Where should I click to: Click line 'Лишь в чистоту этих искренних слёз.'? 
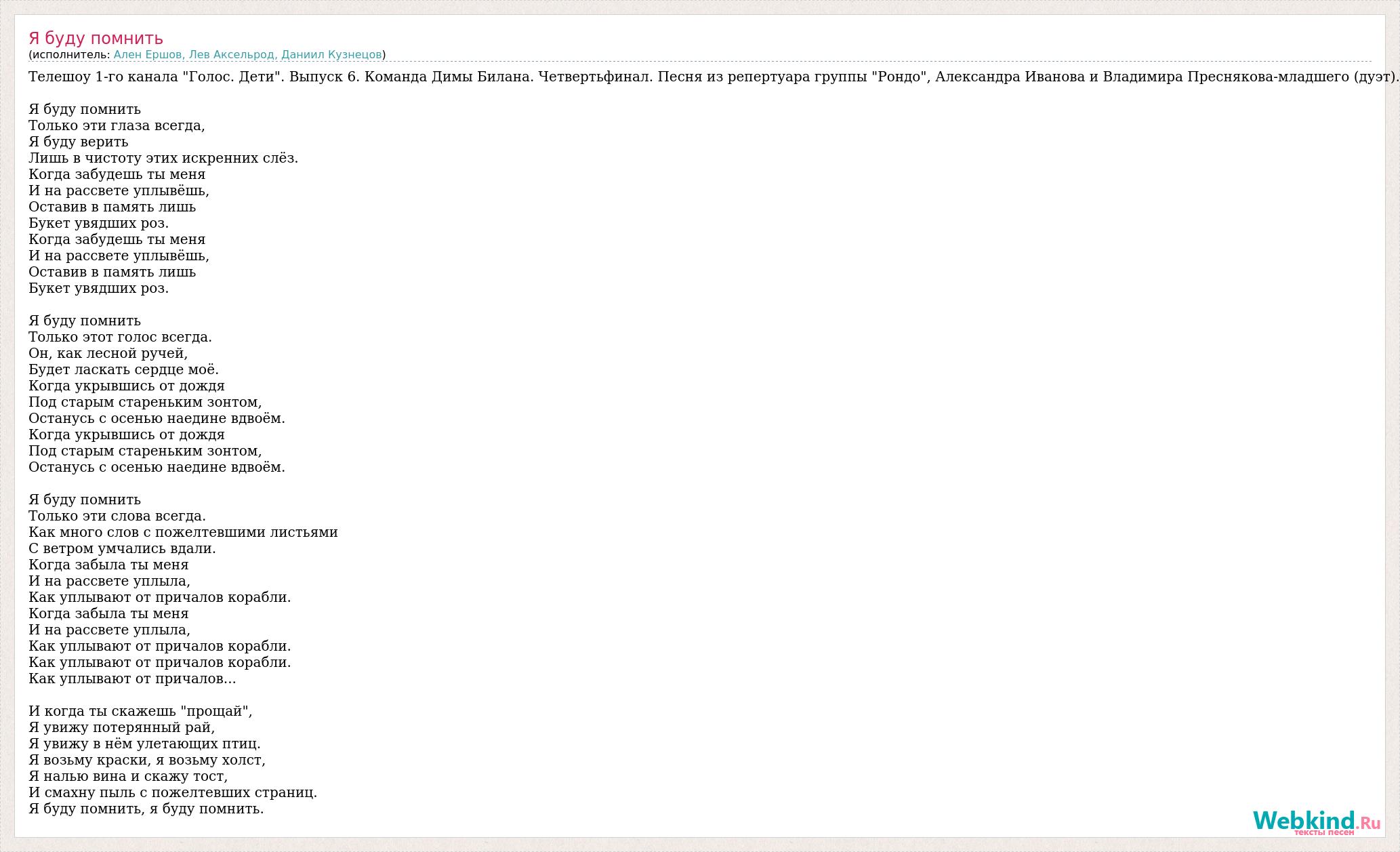click(163, 158)
